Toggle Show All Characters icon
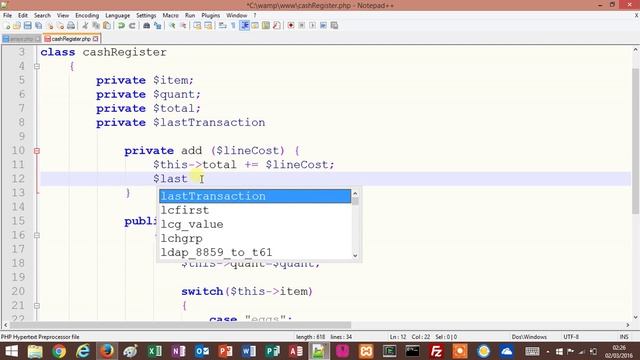 (233, 25)
